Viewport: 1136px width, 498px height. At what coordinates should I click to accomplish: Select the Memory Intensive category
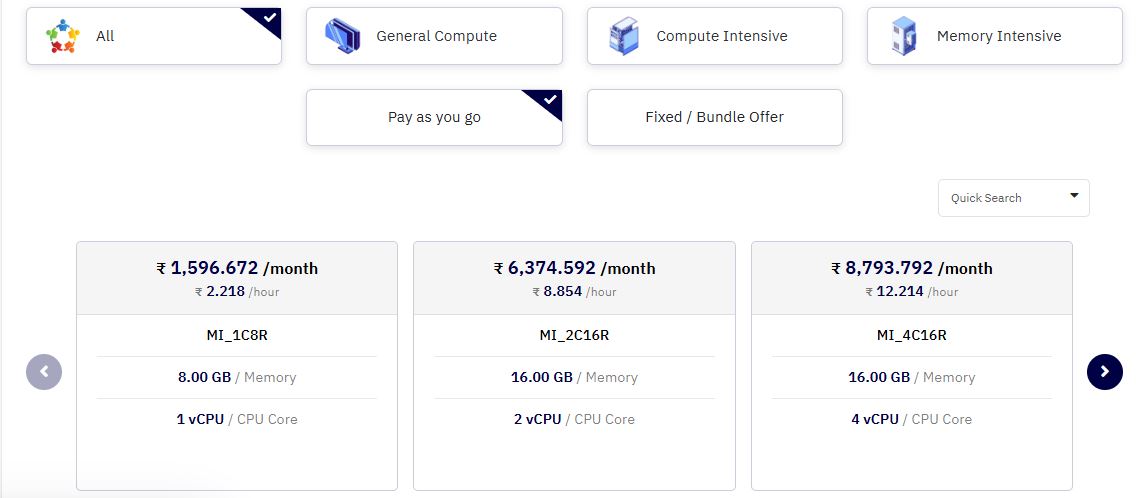(x=995, y=36)
